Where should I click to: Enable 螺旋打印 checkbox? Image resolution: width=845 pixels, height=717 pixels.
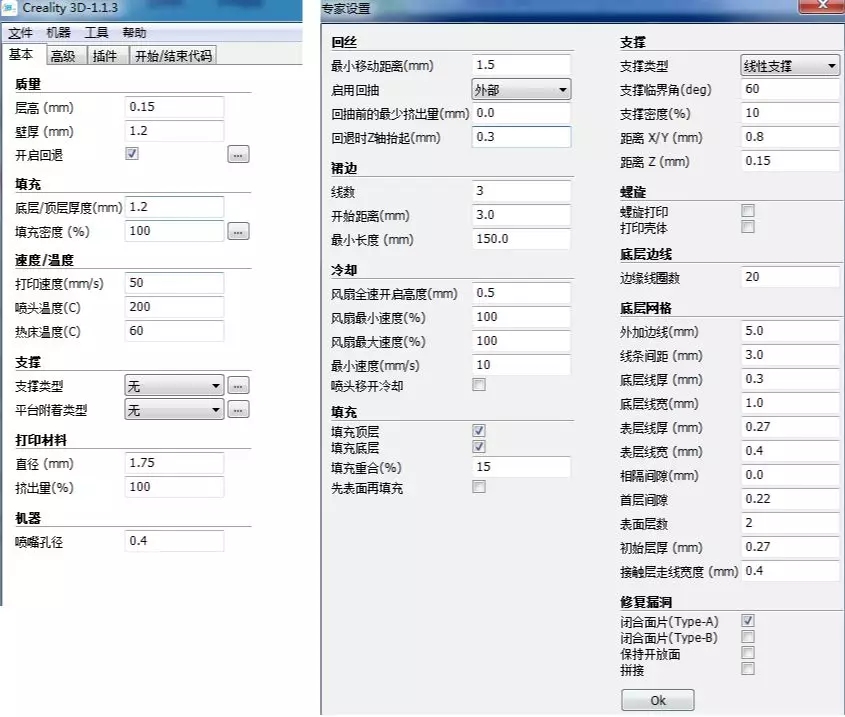point(748,211)
